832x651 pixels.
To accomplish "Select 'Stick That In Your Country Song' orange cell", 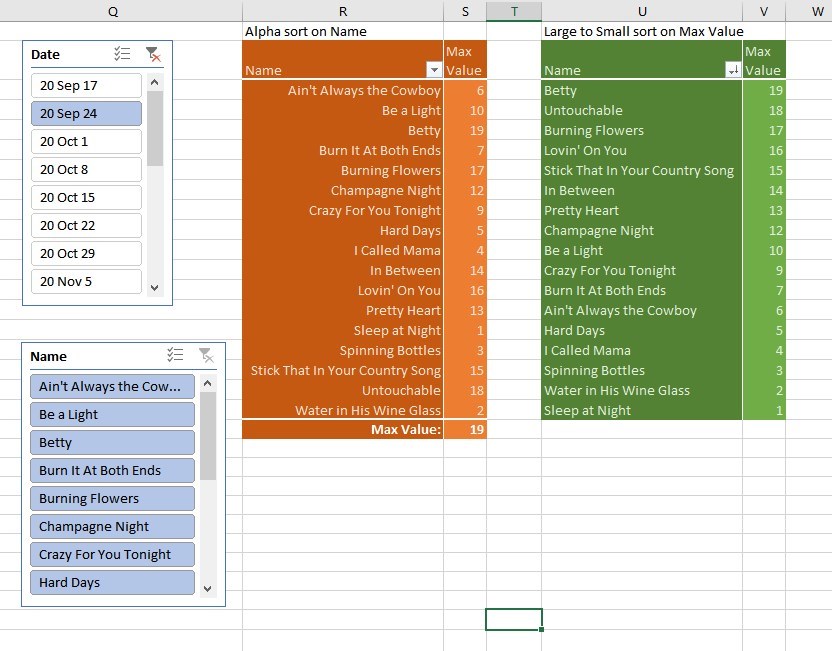I will pyautogui.click(x=343, y=370).
